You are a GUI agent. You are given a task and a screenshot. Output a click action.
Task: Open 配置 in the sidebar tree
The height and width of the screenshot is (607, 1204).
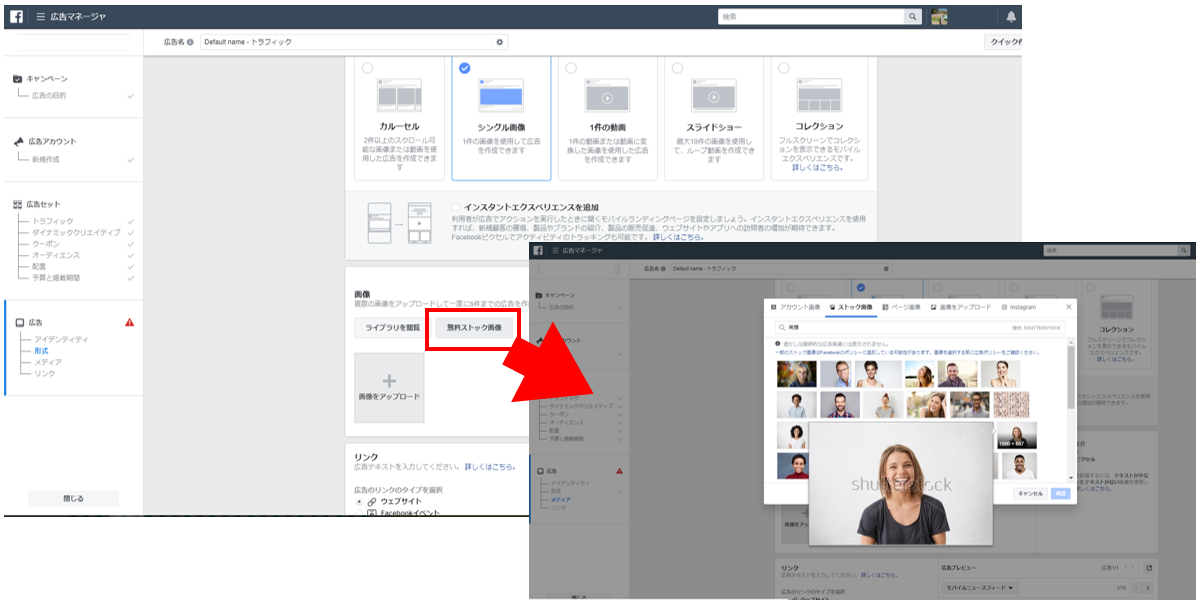pos(39,266)
